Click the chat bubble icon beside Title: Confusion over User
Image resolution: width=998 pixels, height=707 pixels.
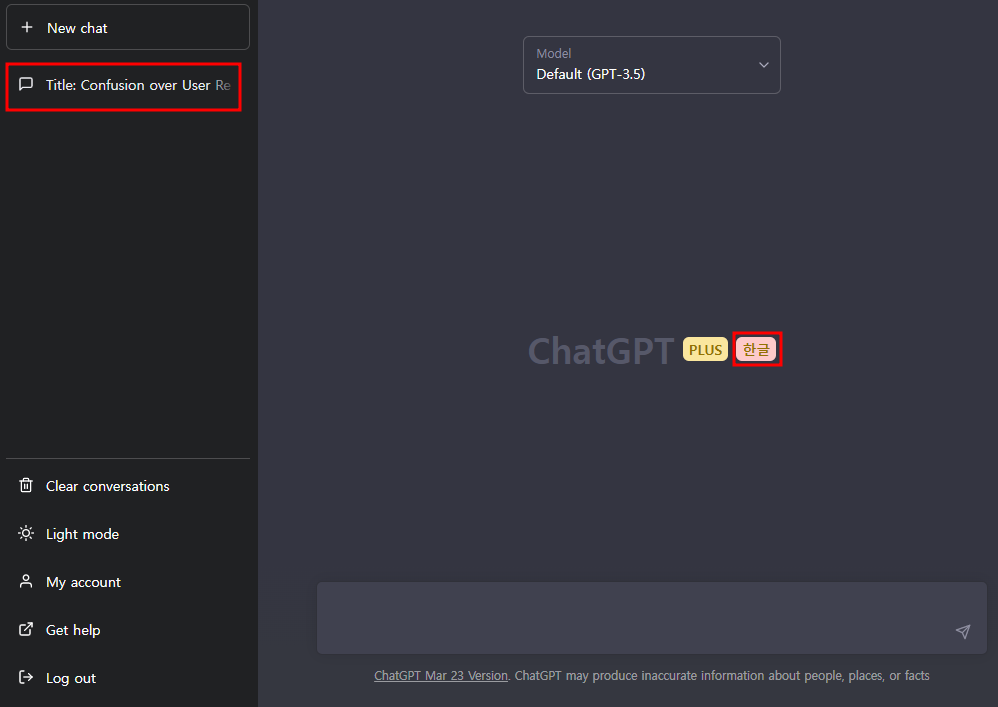click(x=26, y=85)
